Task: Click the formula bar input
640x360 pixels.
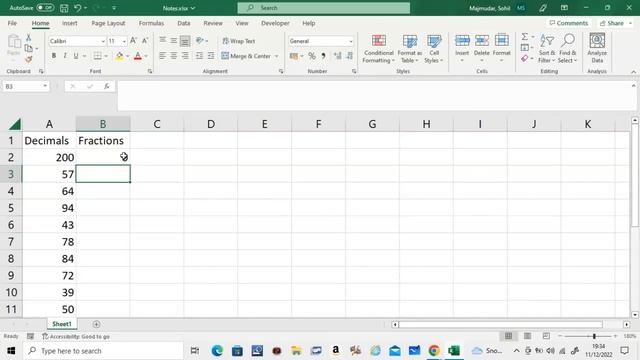Action: point(373,96)
